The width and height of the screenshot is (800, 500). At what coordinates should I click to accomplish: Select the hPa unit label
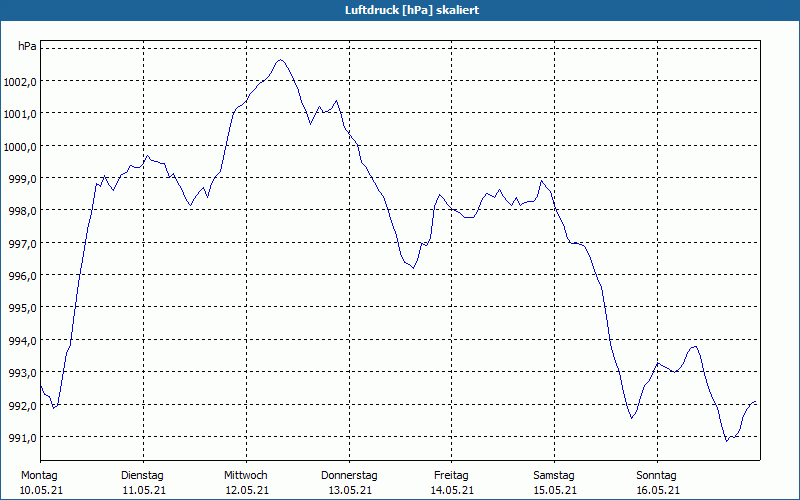click(27, 46)
